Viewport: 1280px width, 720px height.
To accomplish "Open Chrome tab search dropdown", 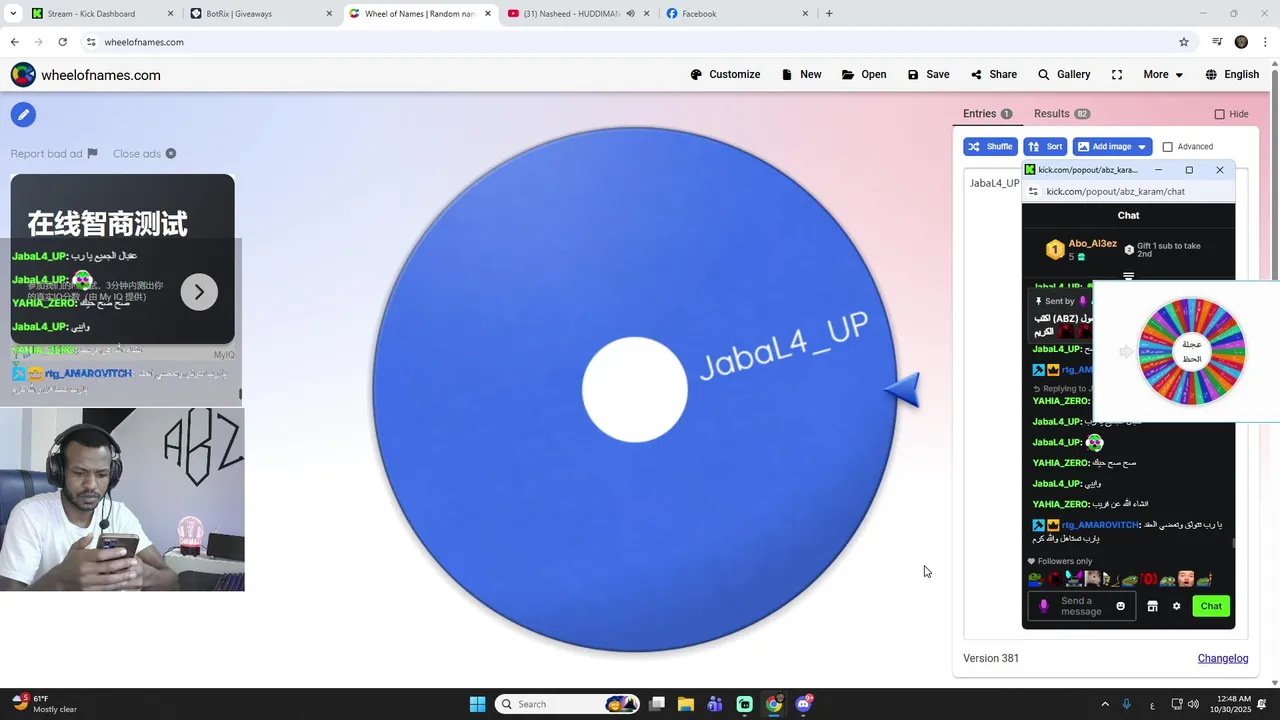I will (x=12, y=14).
